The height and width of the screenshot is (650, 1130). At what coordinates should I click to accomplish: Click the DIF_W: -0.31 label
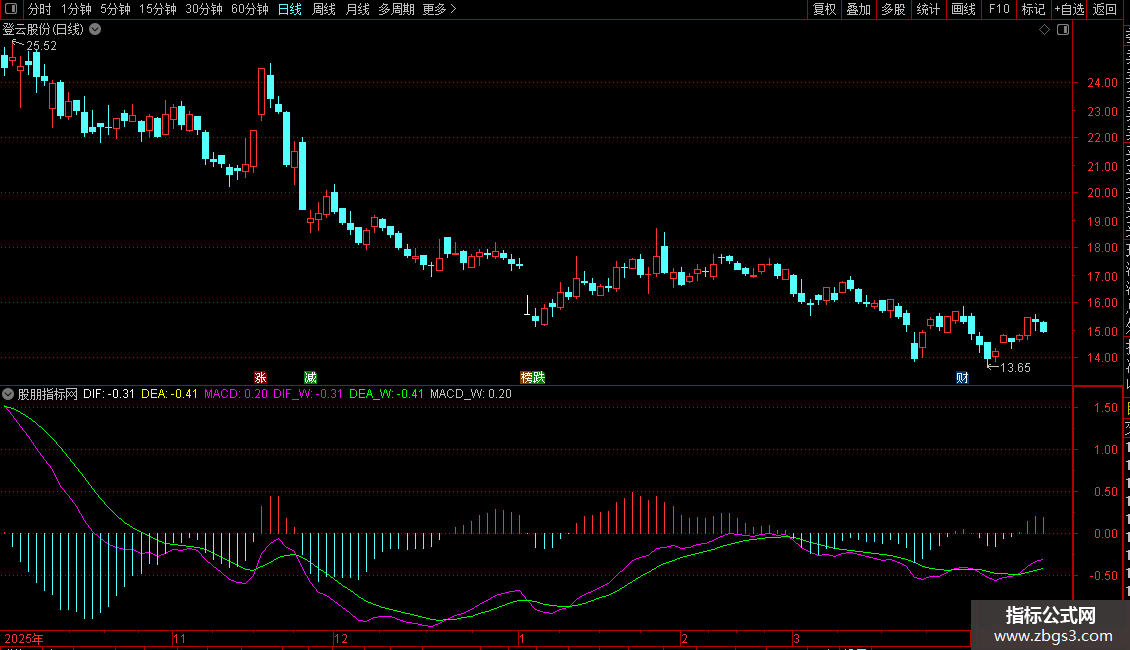308,394
